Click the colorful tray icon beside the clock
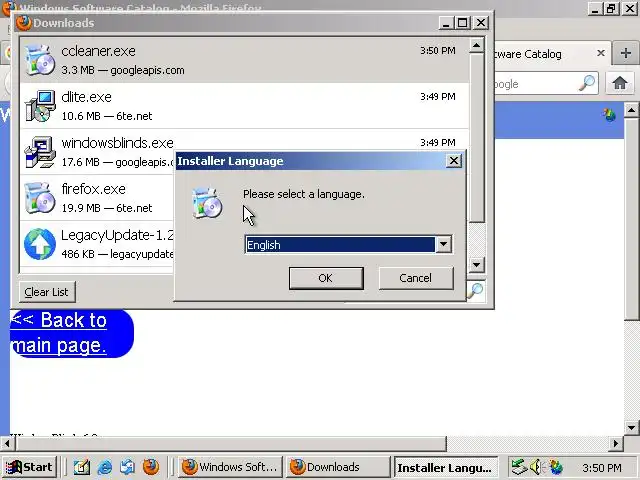640x480 pixels. point(554,467)
